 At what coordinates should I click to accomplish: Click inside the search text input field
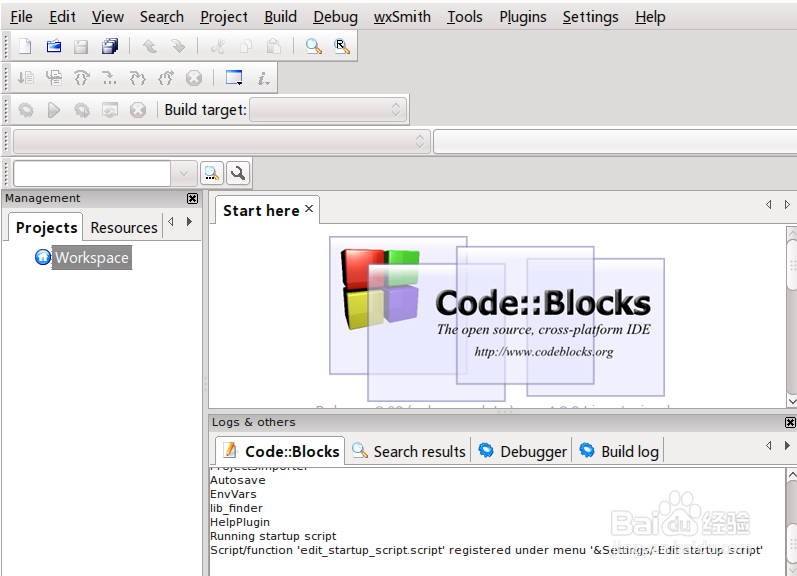pyautogui.click(x=92, y=173)
